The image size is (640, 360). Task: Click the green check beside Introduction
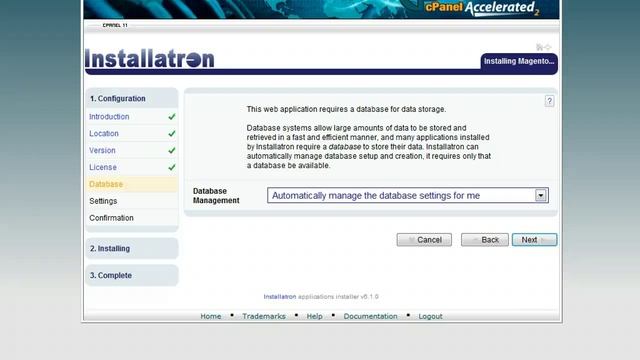172,117
